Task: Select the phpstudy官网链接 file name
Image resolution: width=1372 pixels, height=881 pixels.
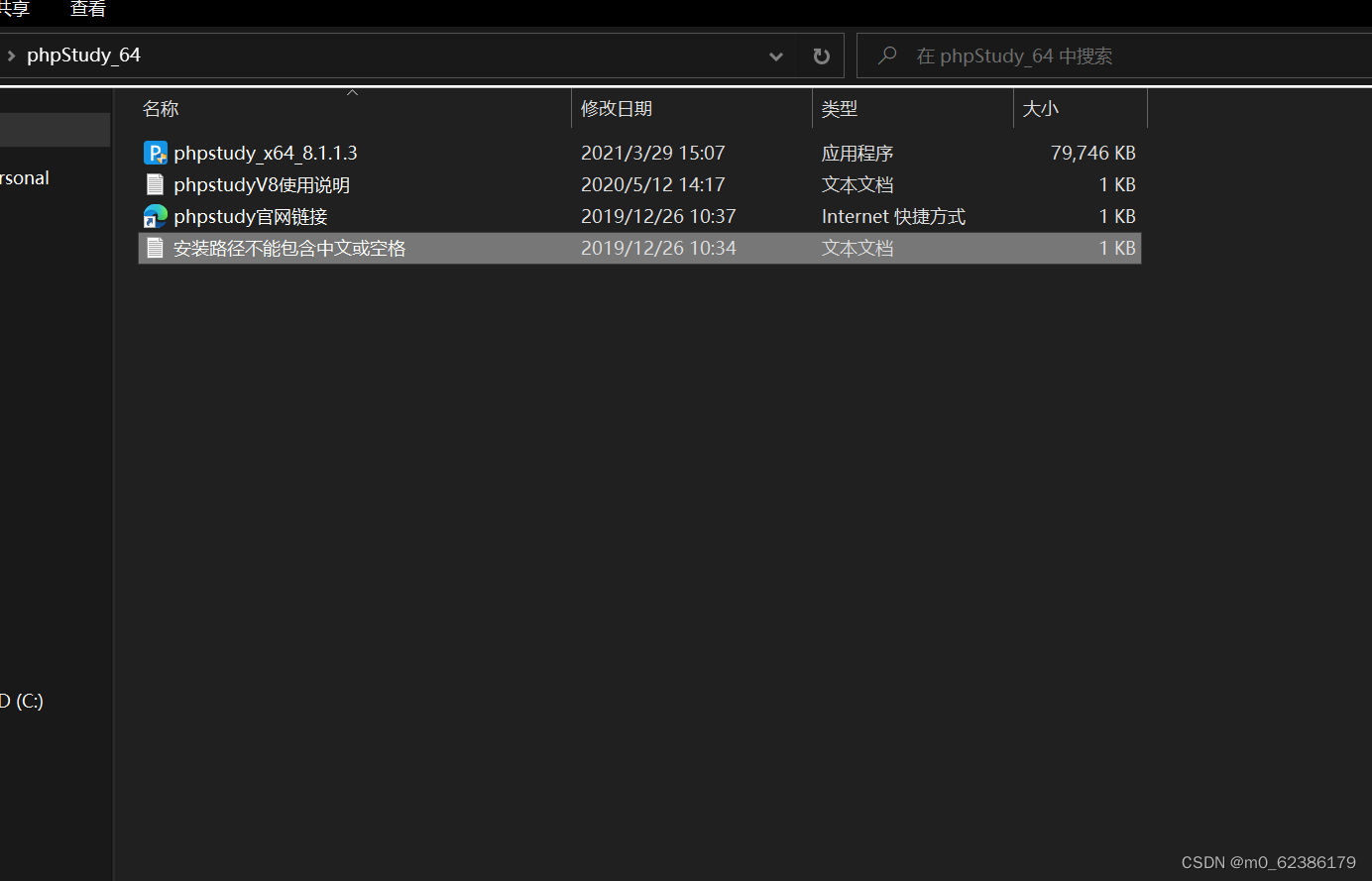Action: (x=251, y=216)
